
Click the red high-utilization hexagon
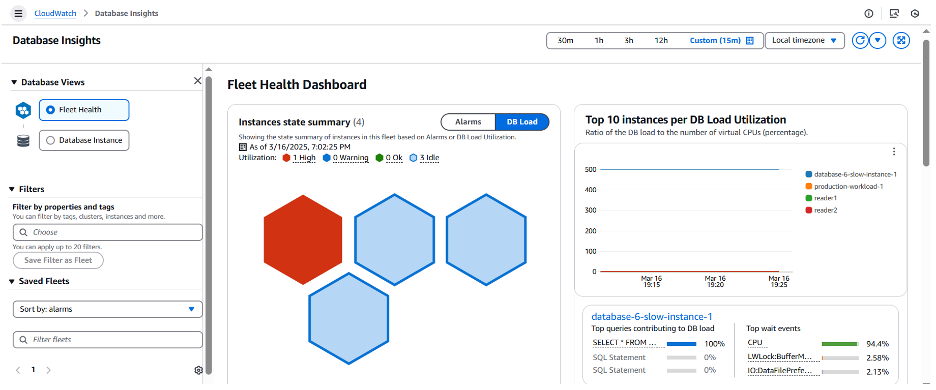click(x=303, y=239)
